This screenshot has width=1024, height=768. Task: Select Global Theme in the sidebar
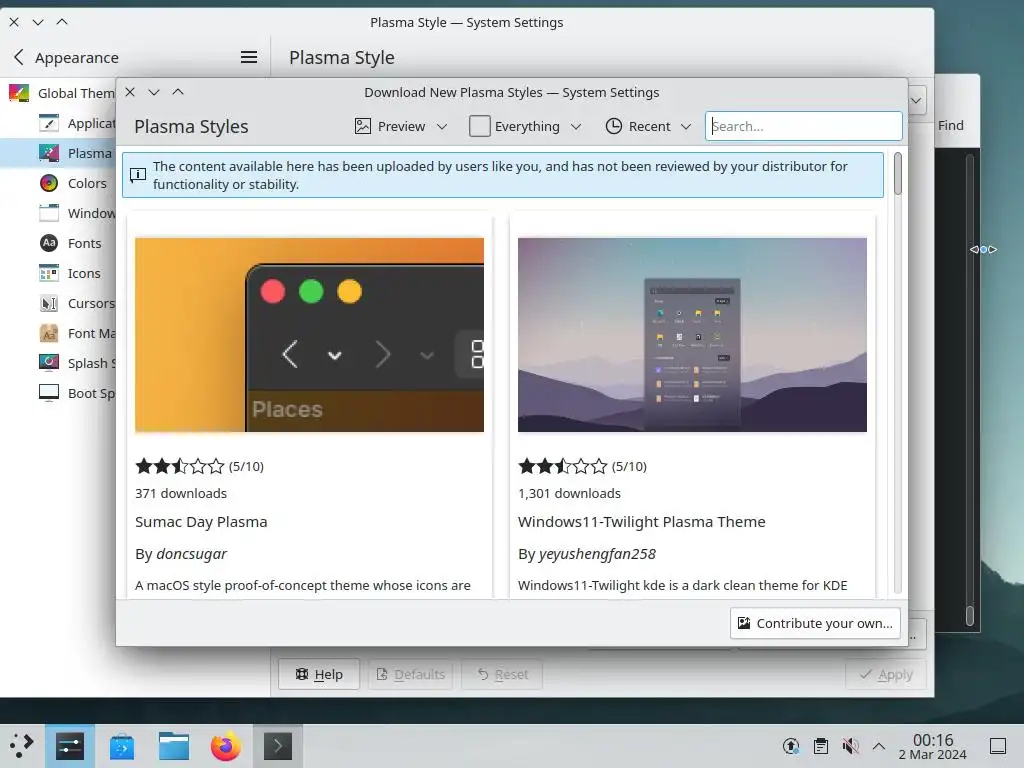click(59, 93)
